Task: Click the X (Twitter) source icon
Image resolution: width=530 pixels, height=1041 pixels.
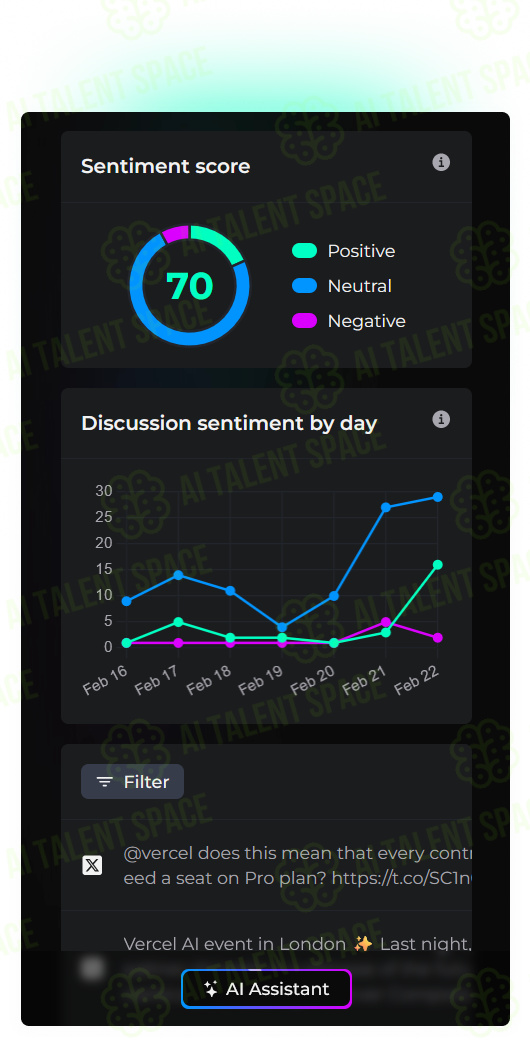Action: click(92, 865)
